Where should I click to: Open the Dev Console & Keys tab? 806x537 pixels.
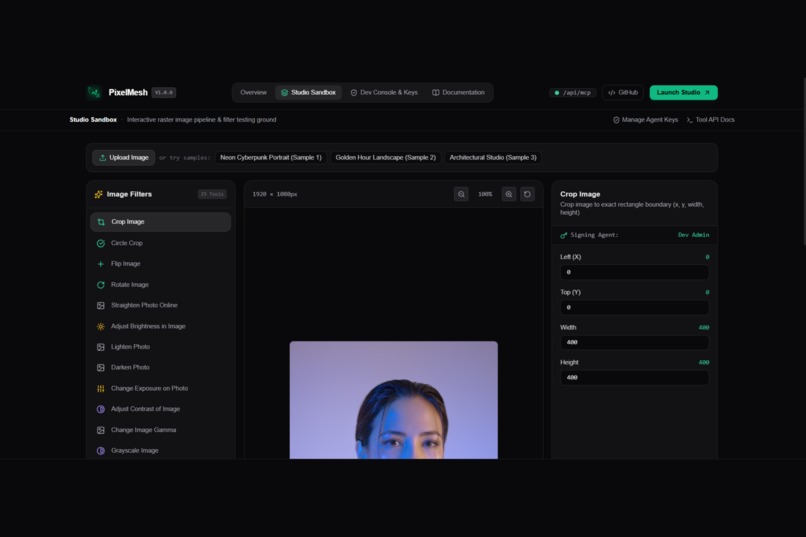pyautogui.click(x=384, y=92)
